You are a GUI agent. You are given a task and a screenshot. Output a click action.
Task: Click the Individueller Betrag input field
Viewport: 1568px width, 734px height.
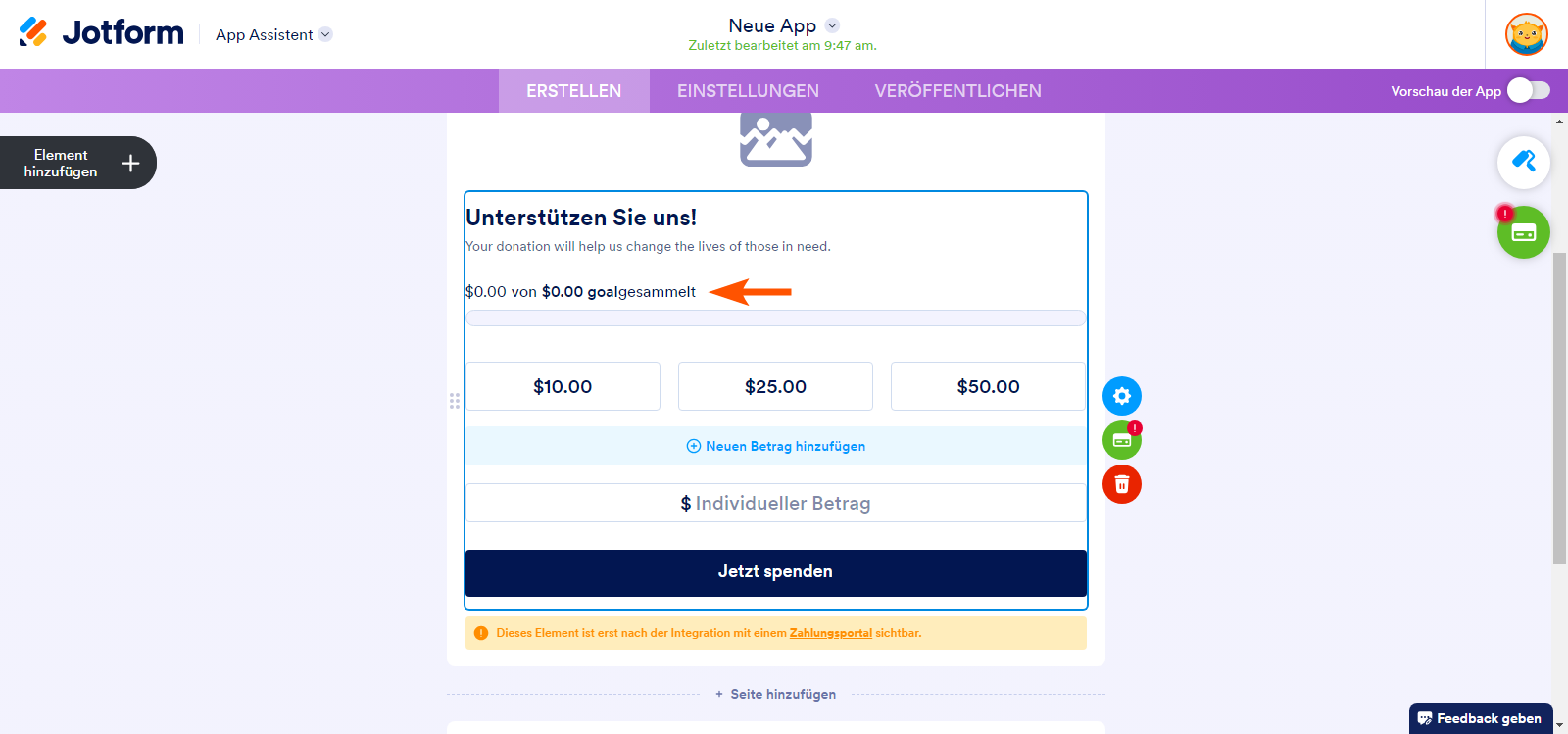pos(775,503)
